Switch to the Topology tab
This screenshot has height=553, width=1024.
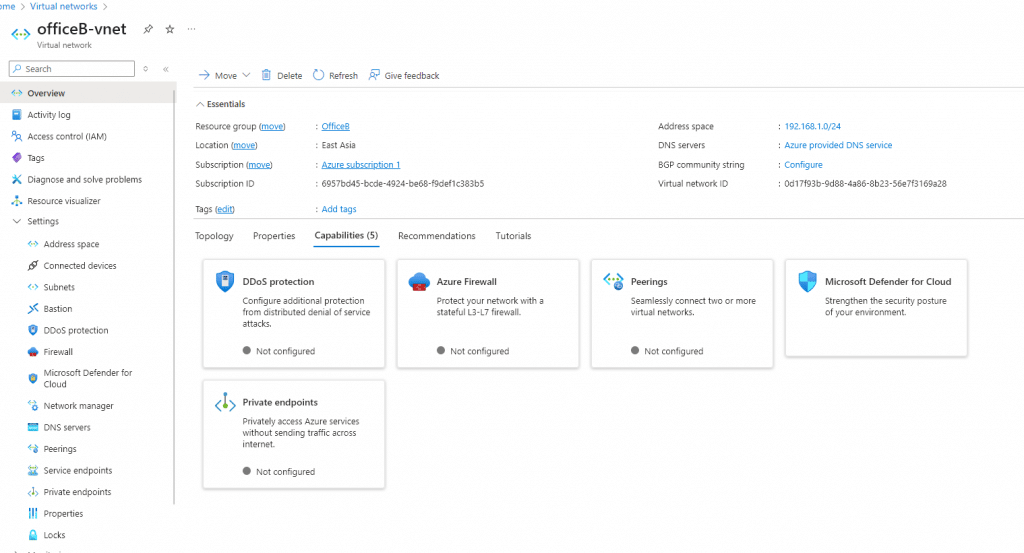pyautogui.click(x=214, y=236)
